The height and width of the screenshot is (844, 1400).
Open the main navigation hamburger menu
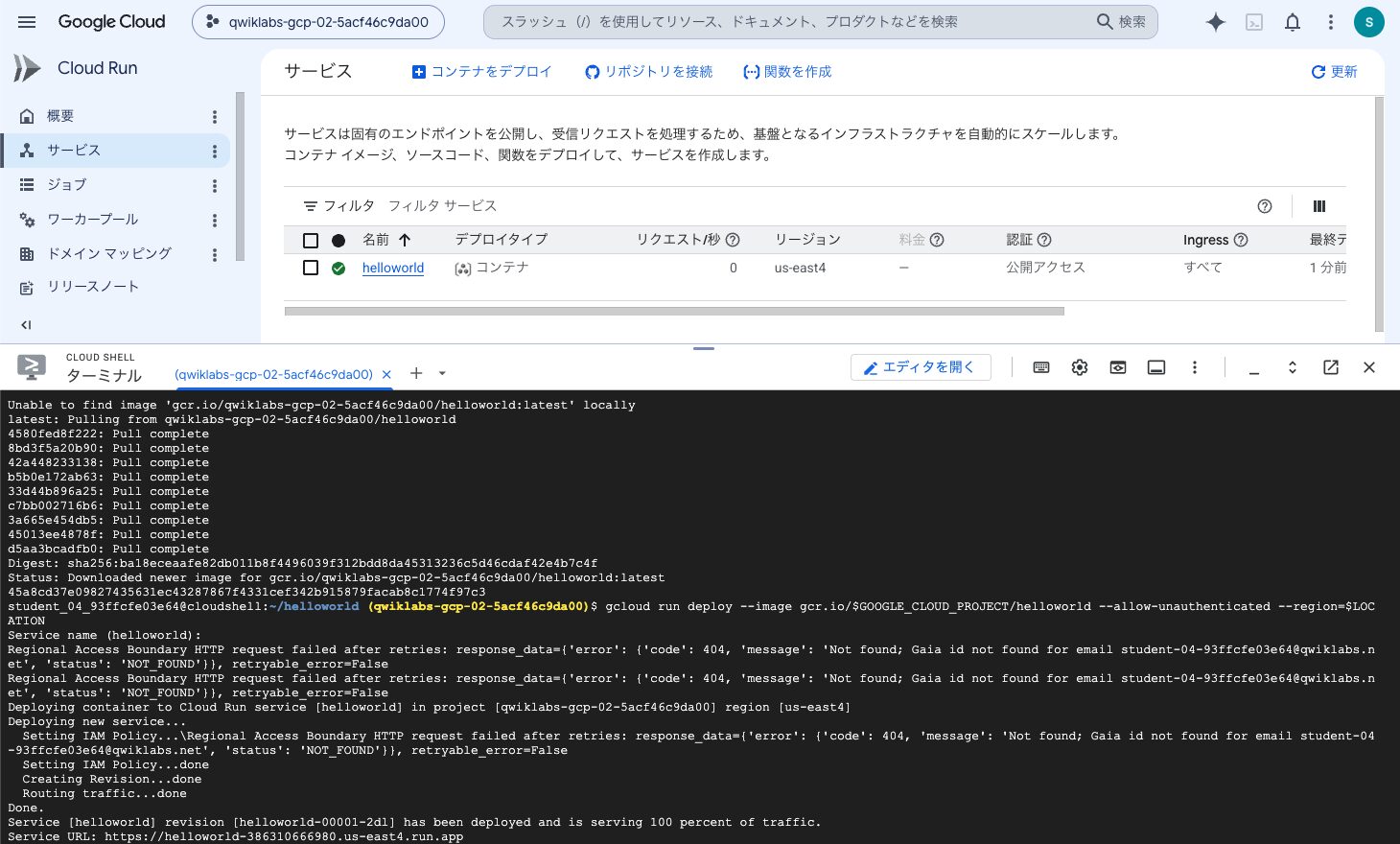point(27,22)
